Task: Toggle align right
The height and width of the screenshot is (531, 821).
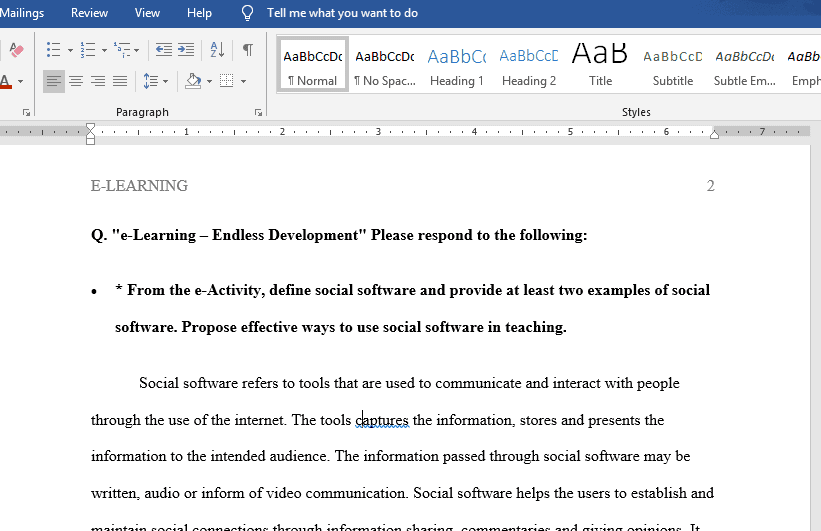Action: (x=98, y=81)
